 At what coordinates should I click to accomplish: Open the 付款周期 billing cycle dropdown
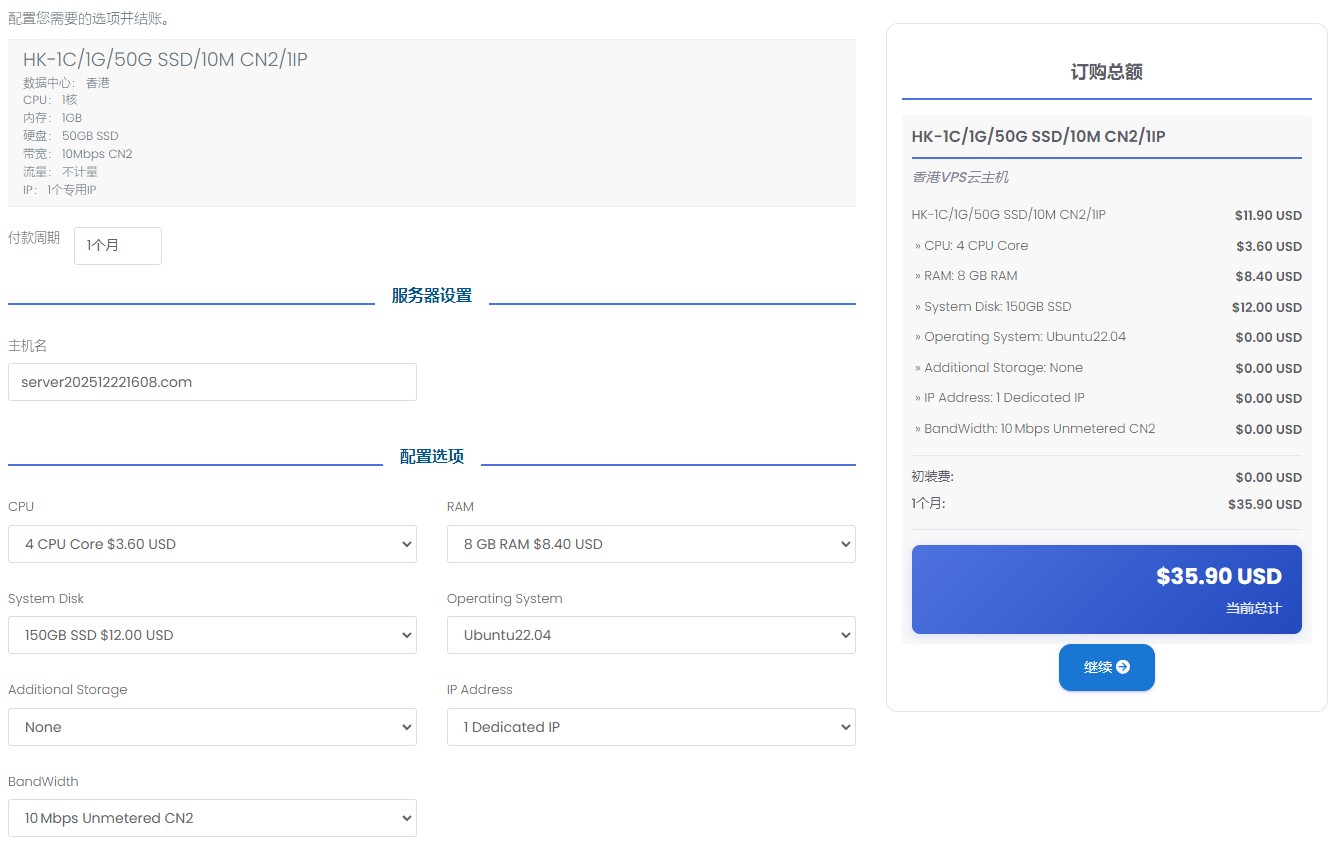pos(117,246)
